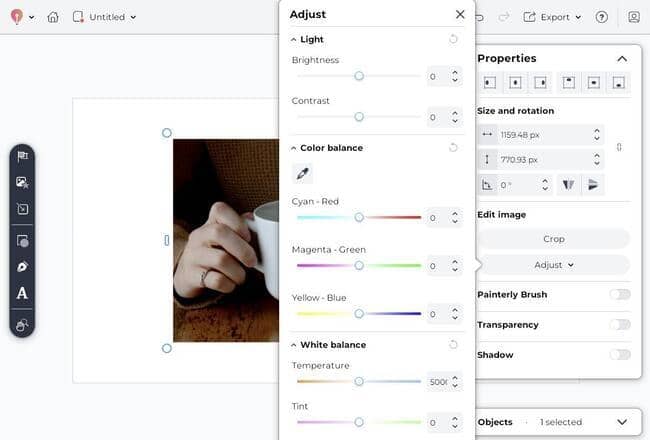The height and width of the screenshot is (440, 650).
Task: Click the Brightness value field
Action: (x=437, y=76)
